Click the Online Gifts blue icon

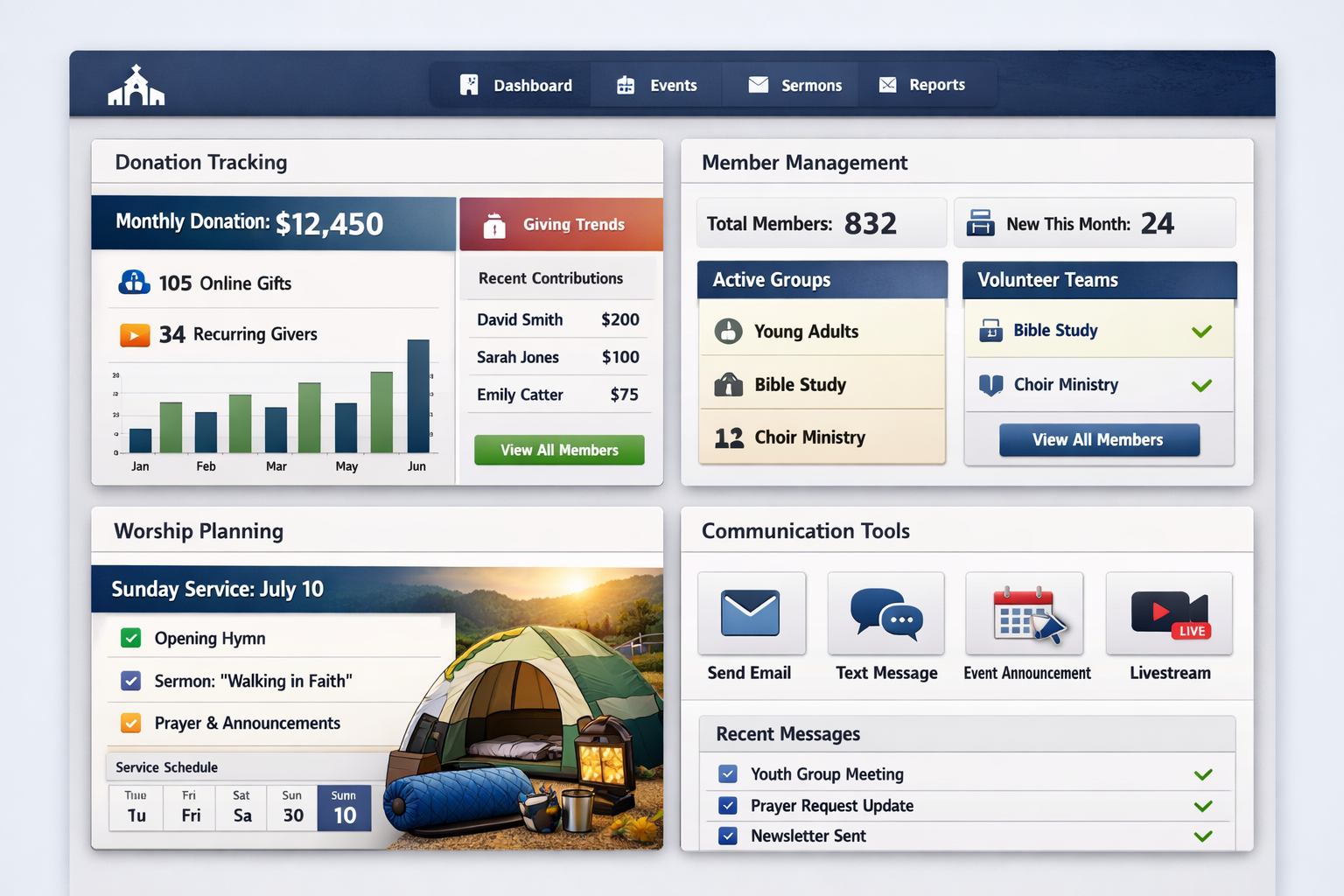tap(134, 282)
